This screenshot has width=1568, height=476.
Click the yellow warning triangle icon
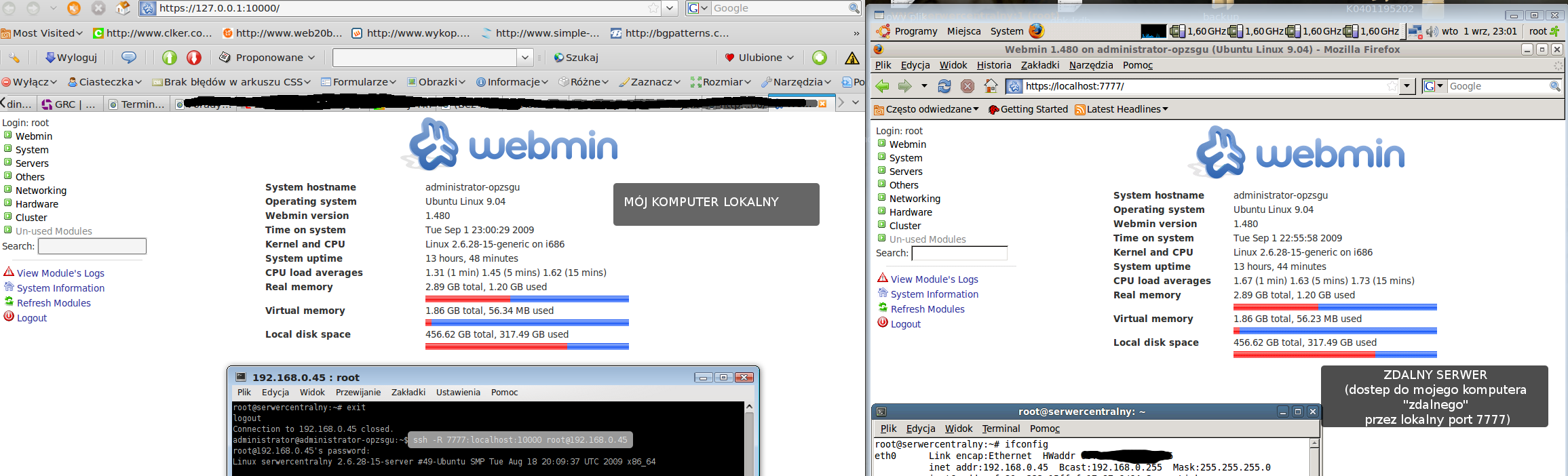852,58
